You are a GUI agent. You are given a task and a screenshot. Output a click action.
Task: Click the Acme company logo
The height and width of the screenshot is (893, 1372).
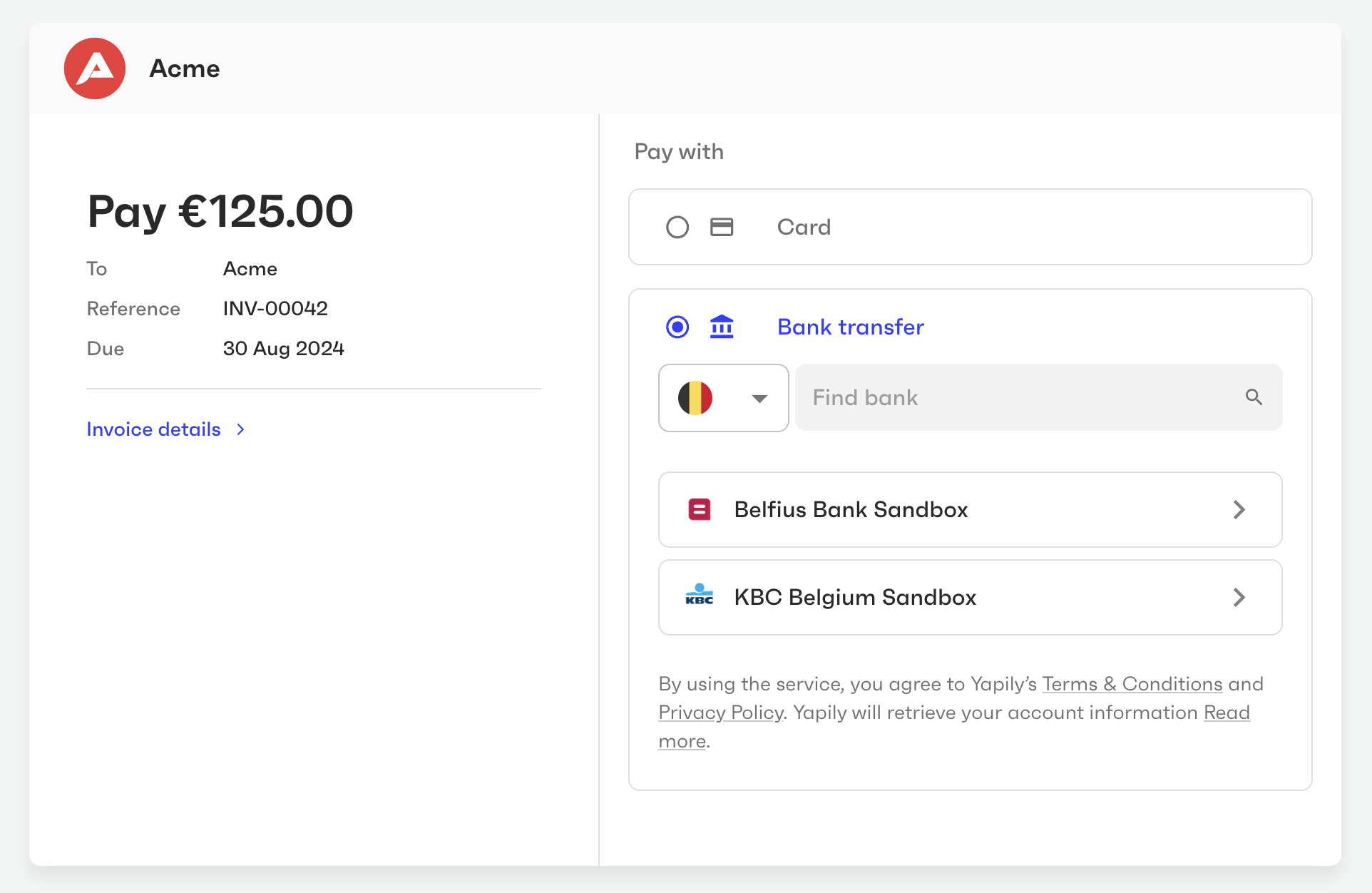(x=93, y=68)
